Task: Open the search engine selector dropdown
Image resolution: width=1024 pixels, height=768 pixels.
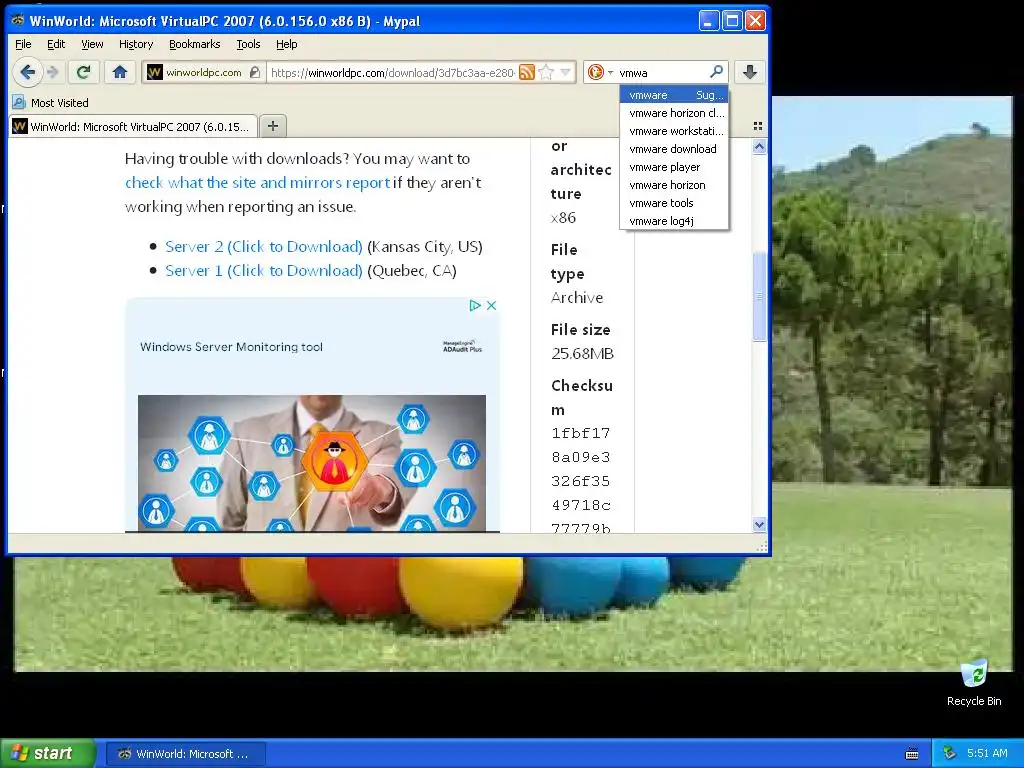Action: pos(601,72)
